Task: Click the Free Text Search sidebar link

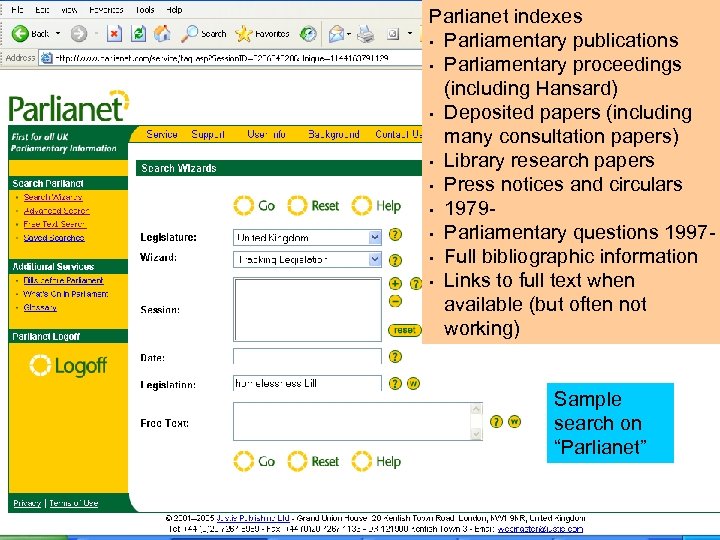Action: [x=55, y=224]
